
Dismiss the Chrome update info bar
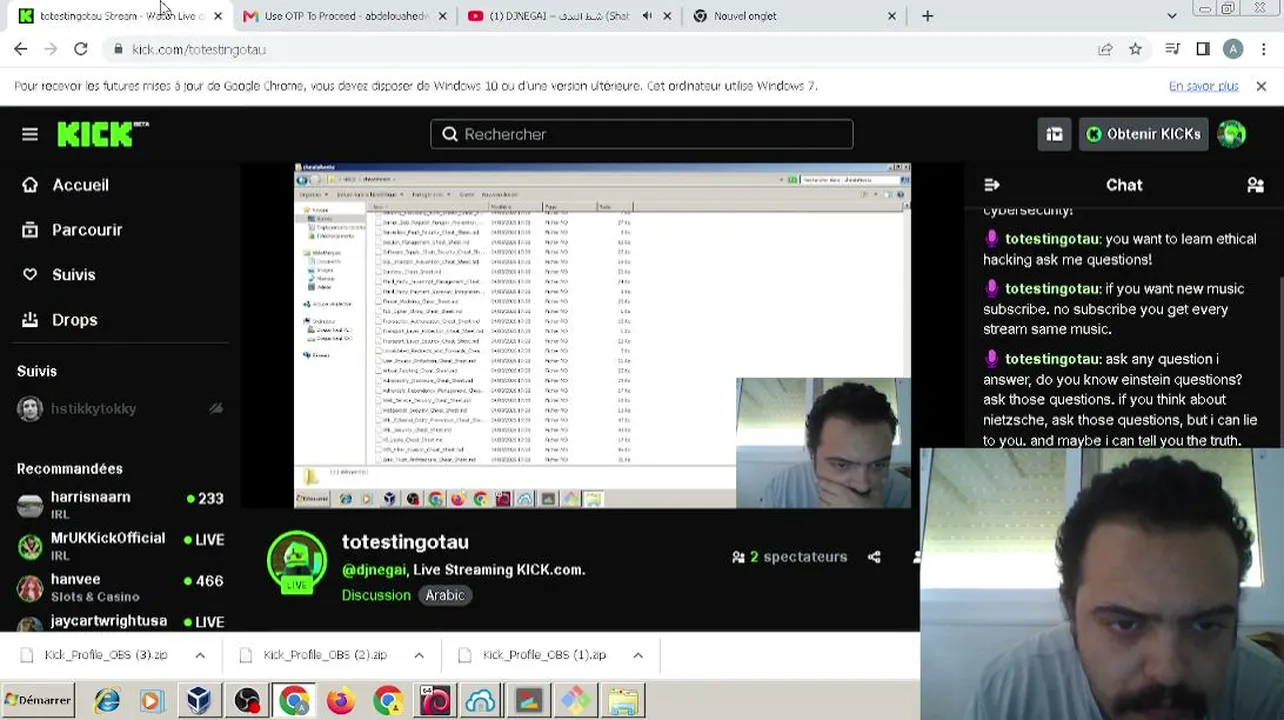[1261, 86]
